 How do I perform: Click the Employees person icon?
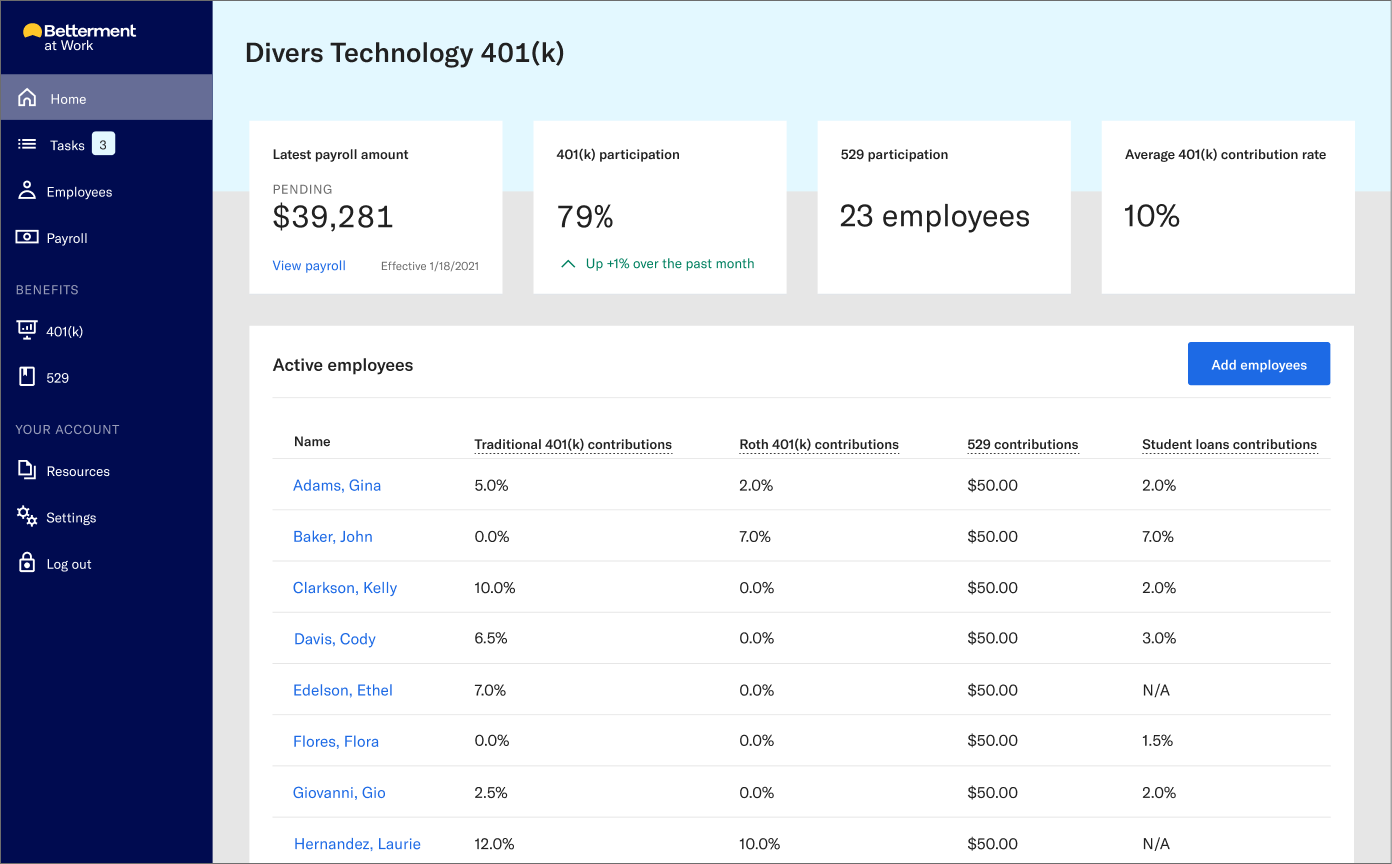tap(27, 191)
